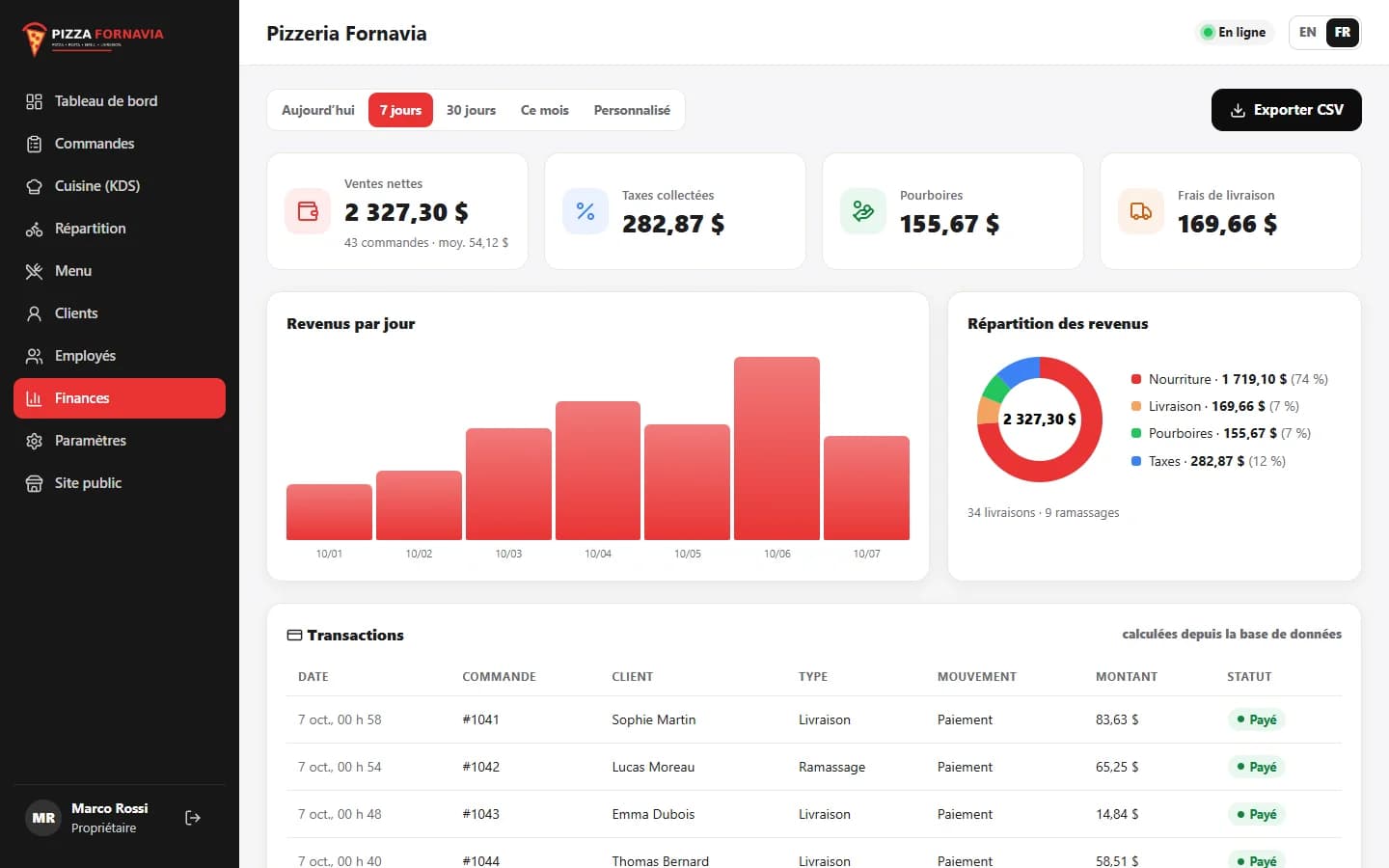Click the Employés group icon

point(34,356)
